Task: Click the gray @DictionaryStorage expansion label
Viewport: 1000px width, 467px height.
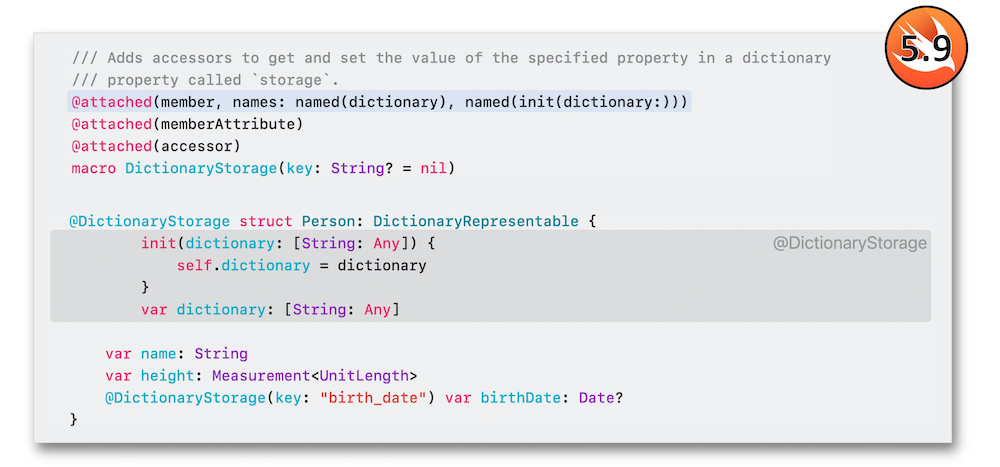Action: pyautogui.click(x=849, y=243)
